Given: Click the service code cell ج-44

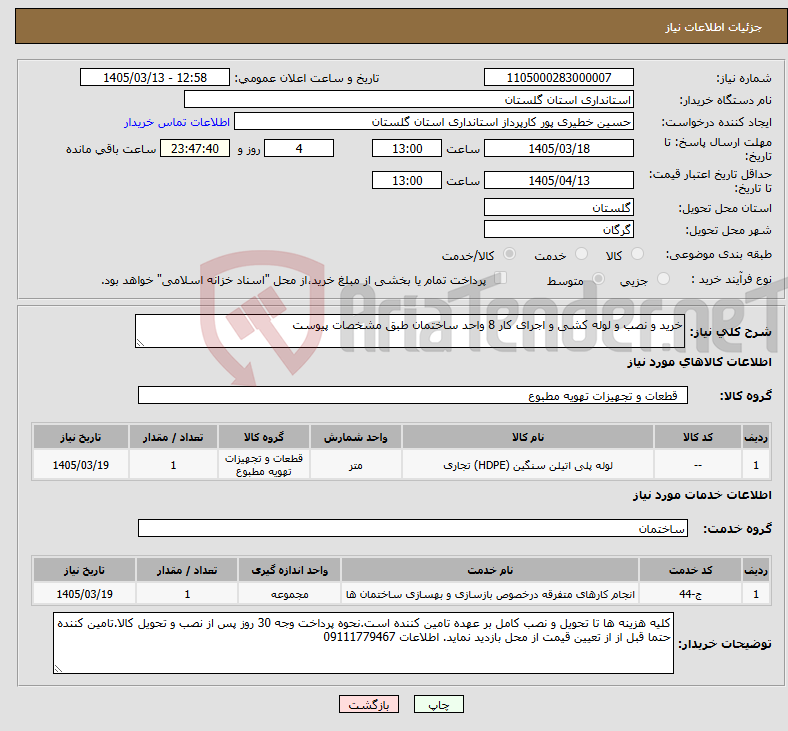Looking at the screenshot, I should coord(691,594).
